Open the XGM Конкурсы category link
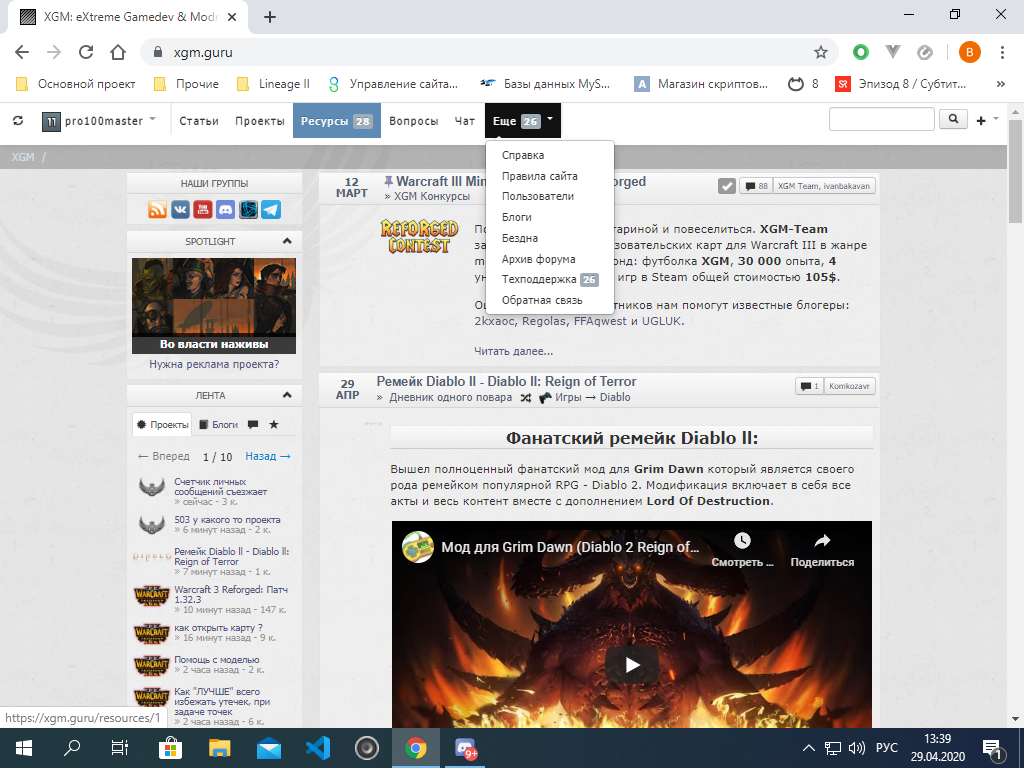 (x=432, y=196)
